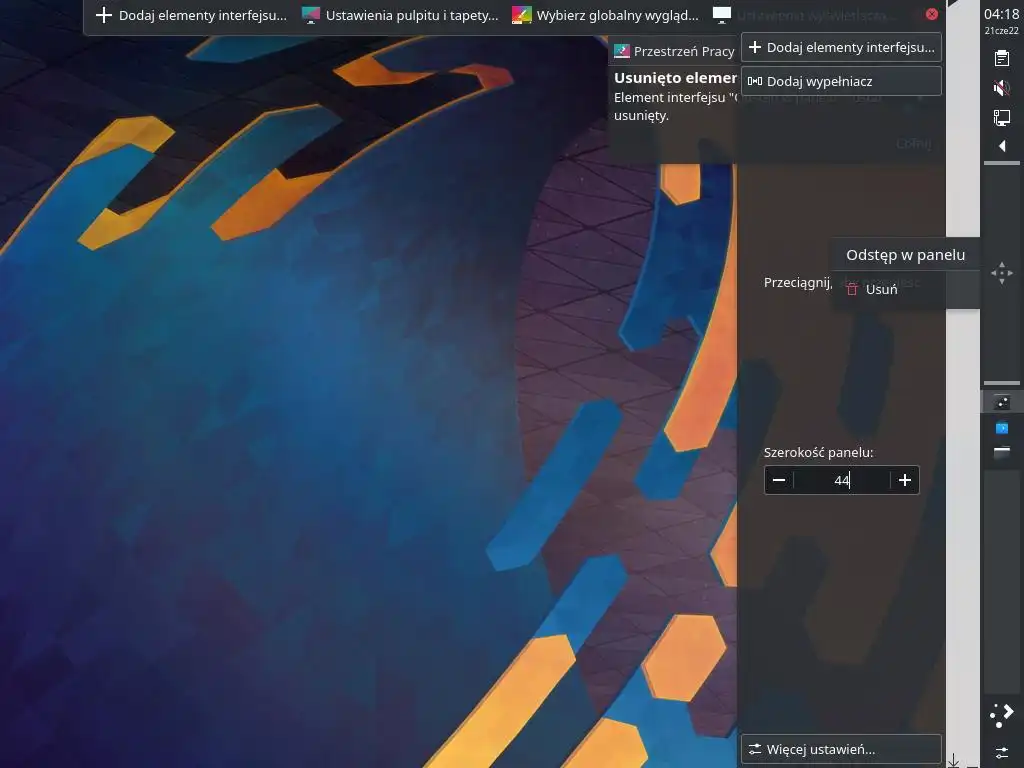The height and width of the screenshot is (768, 1024).
Task: Unmute via the muted speaker tray icon
Action: [x=1001, y=88]
